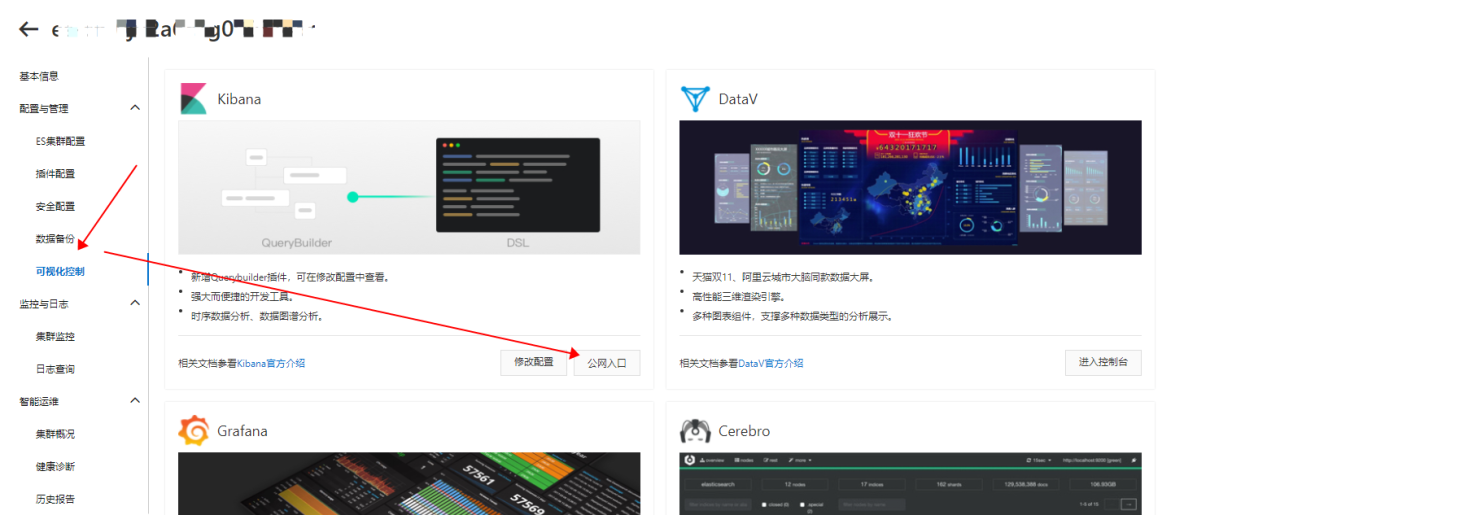Click the text 时序数据分析、数据图谱分析。
Screen dimensions: 1468x515
[x=257, y=316]
